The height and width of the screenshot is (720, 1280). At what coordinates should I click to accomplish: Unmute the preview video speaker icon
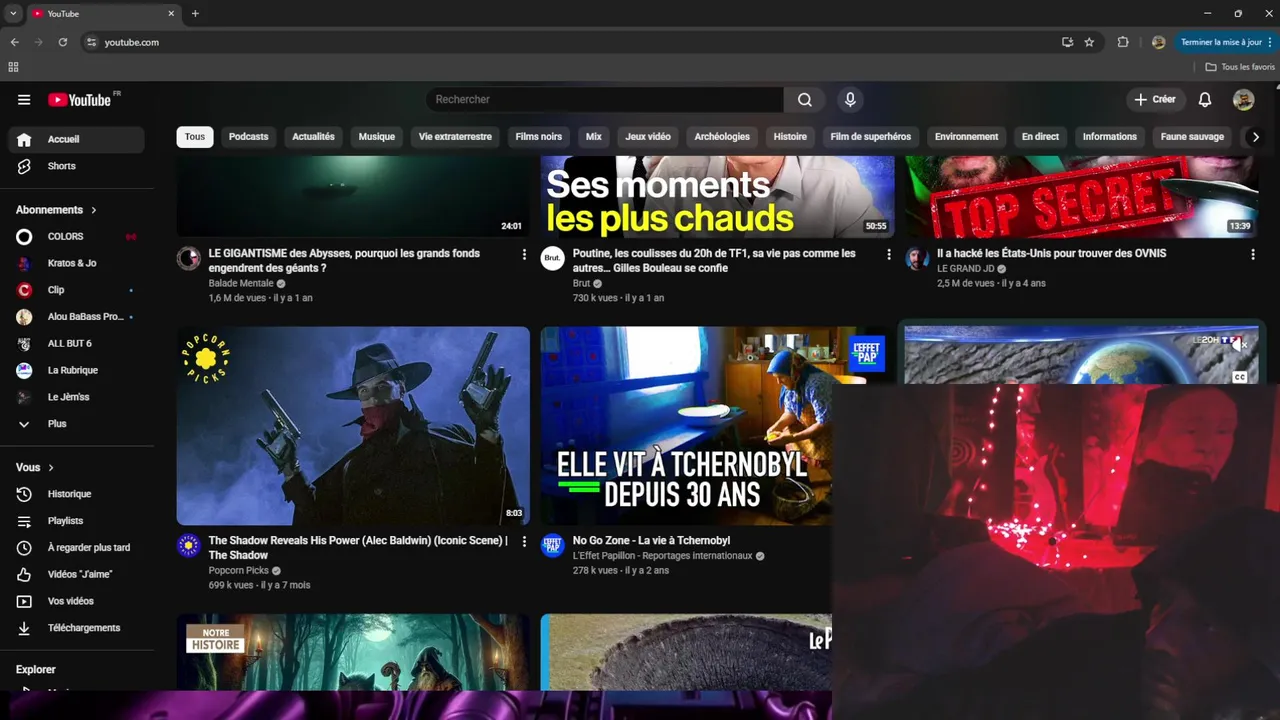click(1239, 344)
